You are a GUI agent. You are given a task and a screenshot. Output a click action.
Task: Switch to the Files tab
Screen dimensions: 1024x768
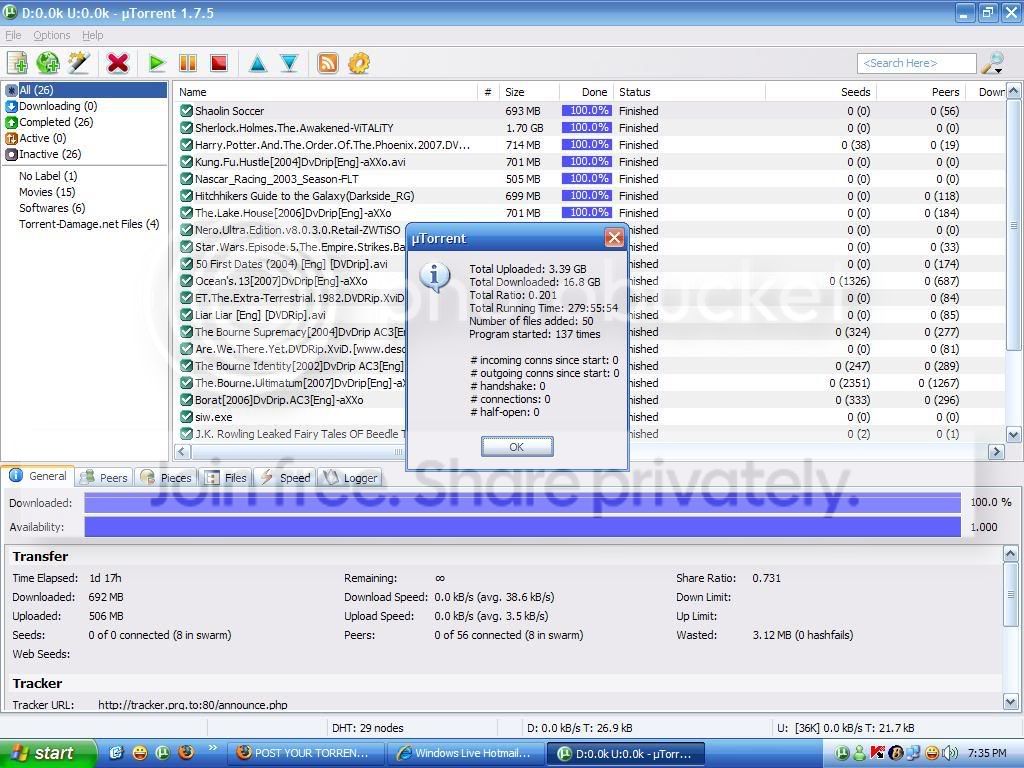226,477
